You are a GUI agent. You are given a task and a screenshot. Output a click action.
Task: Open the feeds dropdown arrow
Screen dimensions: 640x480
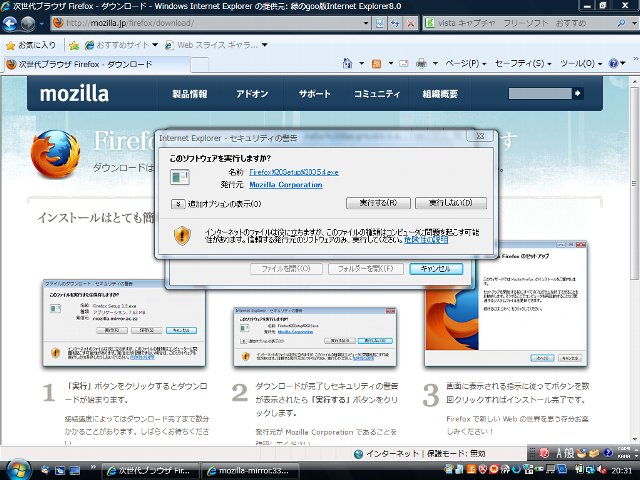(x=391, y=63)
